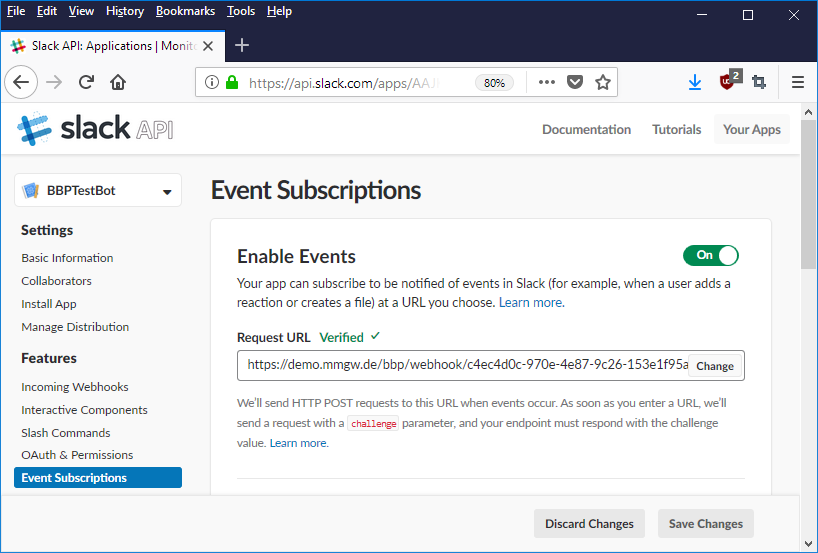818x553 pixels.
Task: Show site information via the info icon
Action: [x=211, y=82]
